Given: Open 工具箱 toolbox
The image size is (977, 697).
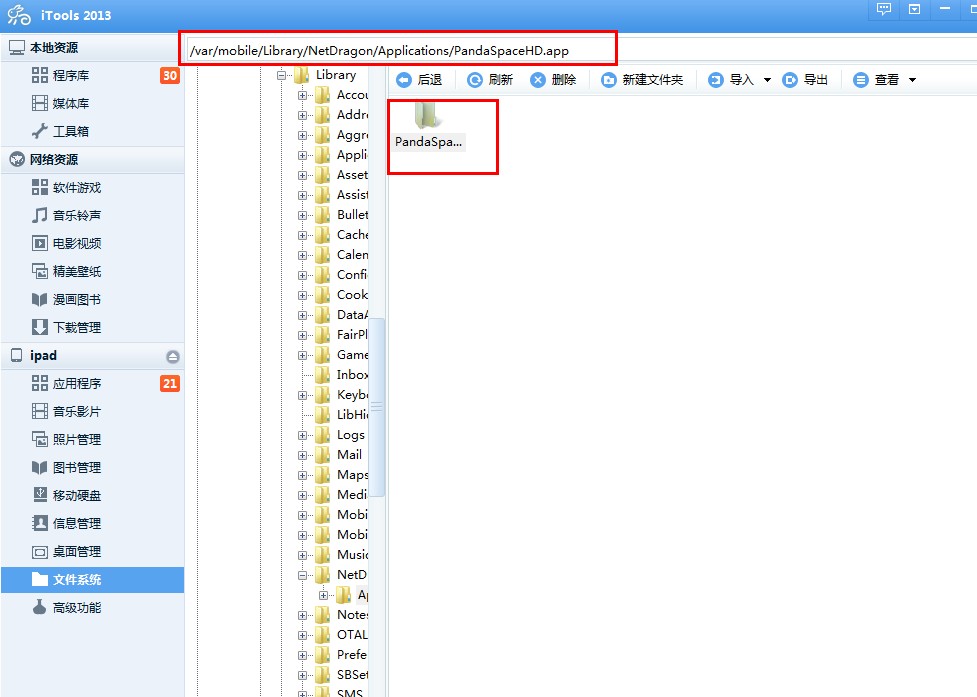Looking at the screenshot, I should click(x=92, y=131).
